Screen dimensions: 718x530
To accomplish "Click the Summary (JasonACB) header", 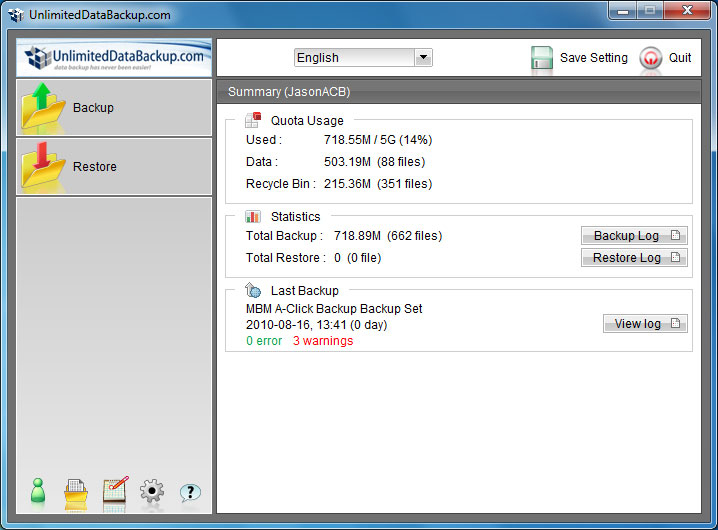I will (x=458, y=92).
